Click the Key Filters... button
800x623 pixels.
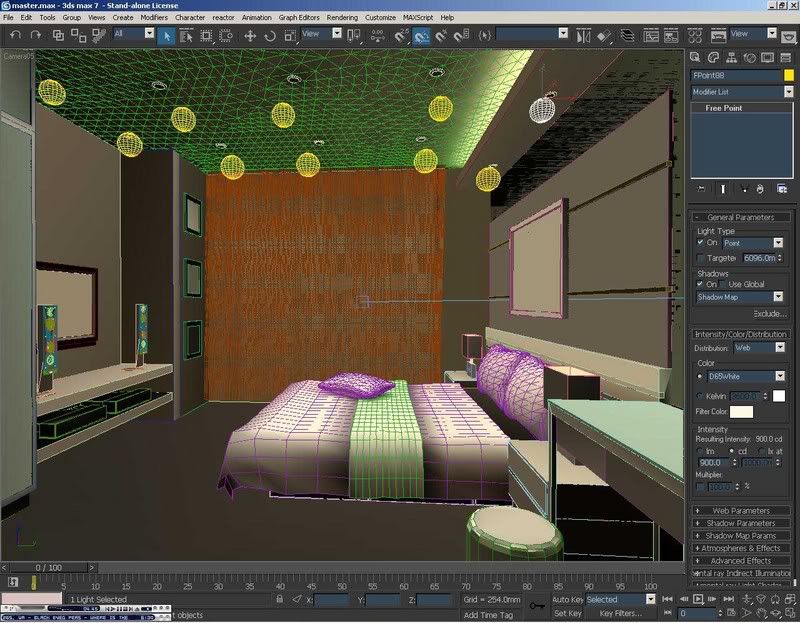pos(620,613)
